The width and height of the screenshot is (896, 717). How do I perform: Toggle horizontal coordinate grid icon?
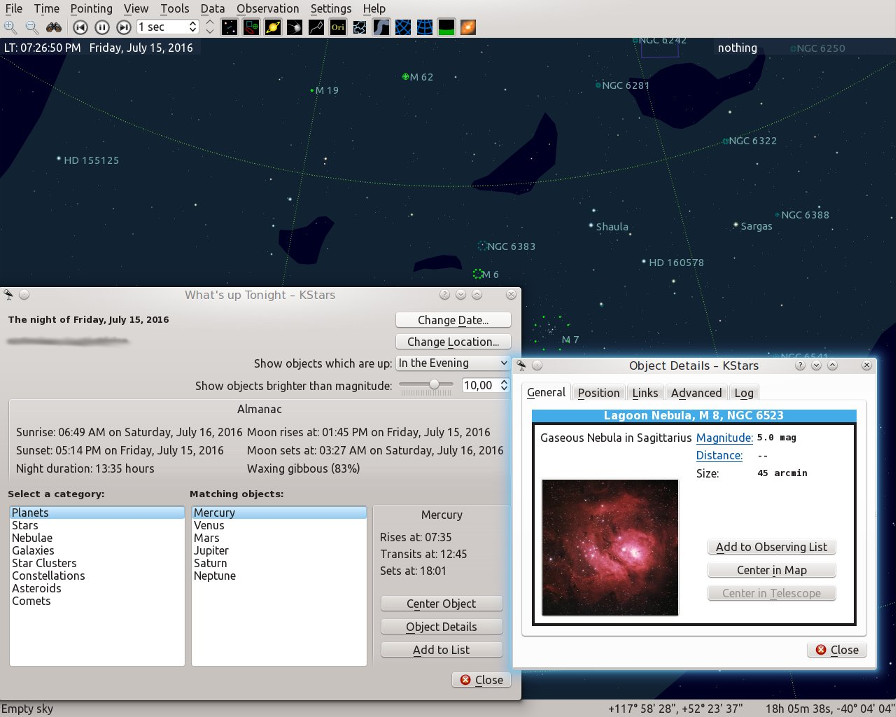pos(425,27)
